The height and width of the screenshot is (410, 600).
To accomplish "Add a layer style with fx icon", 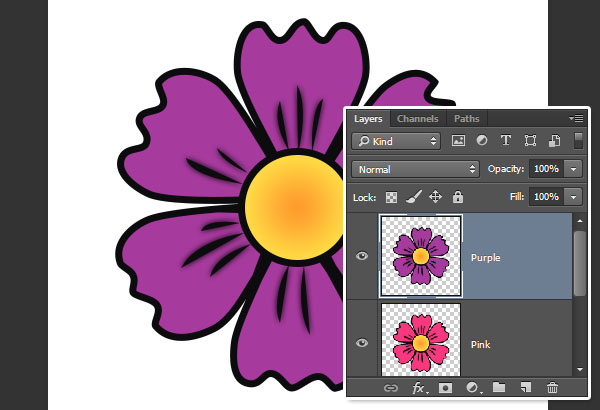I will pyautogui.click(x=420, y=388).
